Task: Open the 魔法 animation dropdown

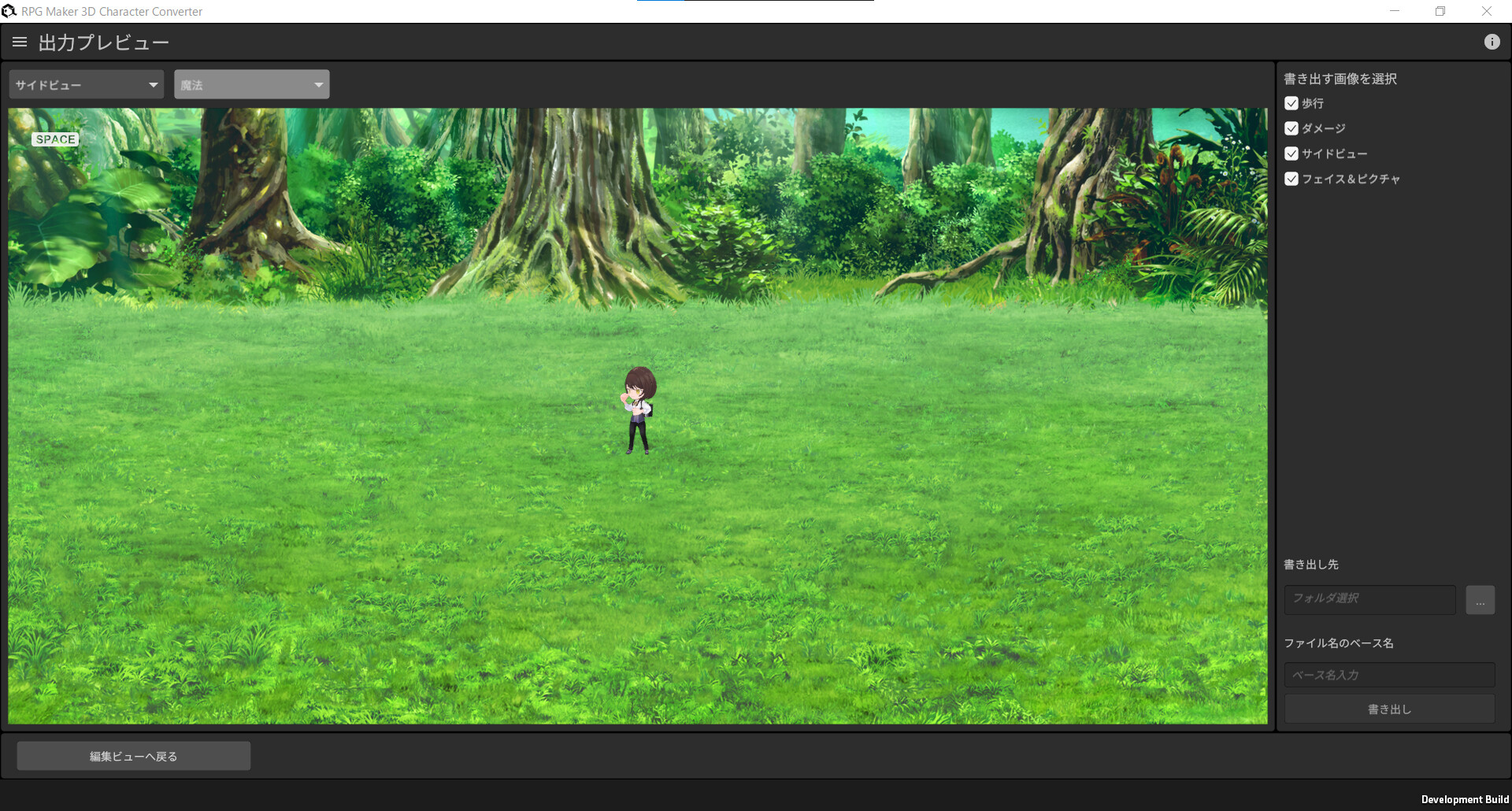Action: coord(250,84)
